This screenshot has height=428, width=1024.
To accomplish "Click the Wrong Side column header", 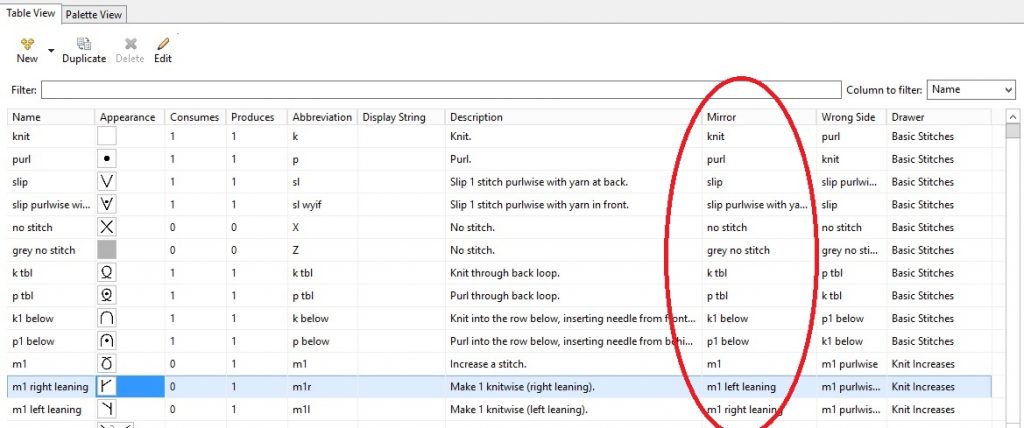I will click(x=852, y=117).
